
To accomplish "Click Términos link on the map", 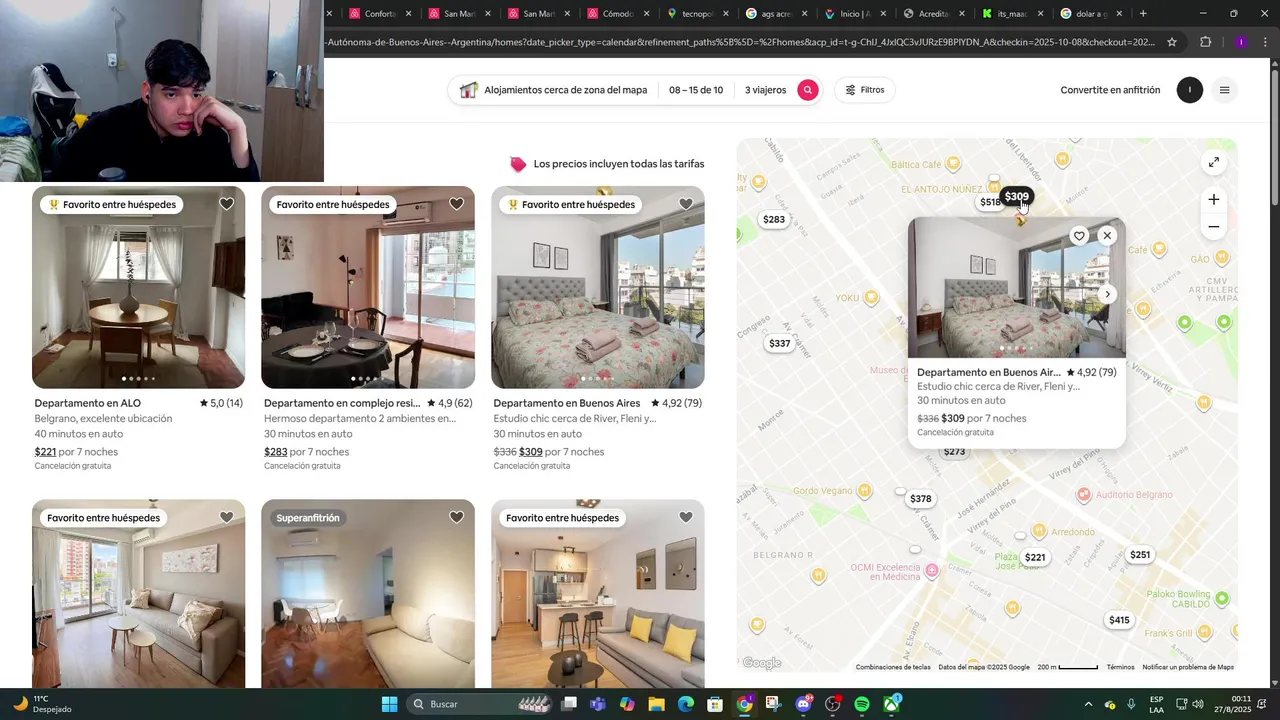I will tap(1120, 667).
